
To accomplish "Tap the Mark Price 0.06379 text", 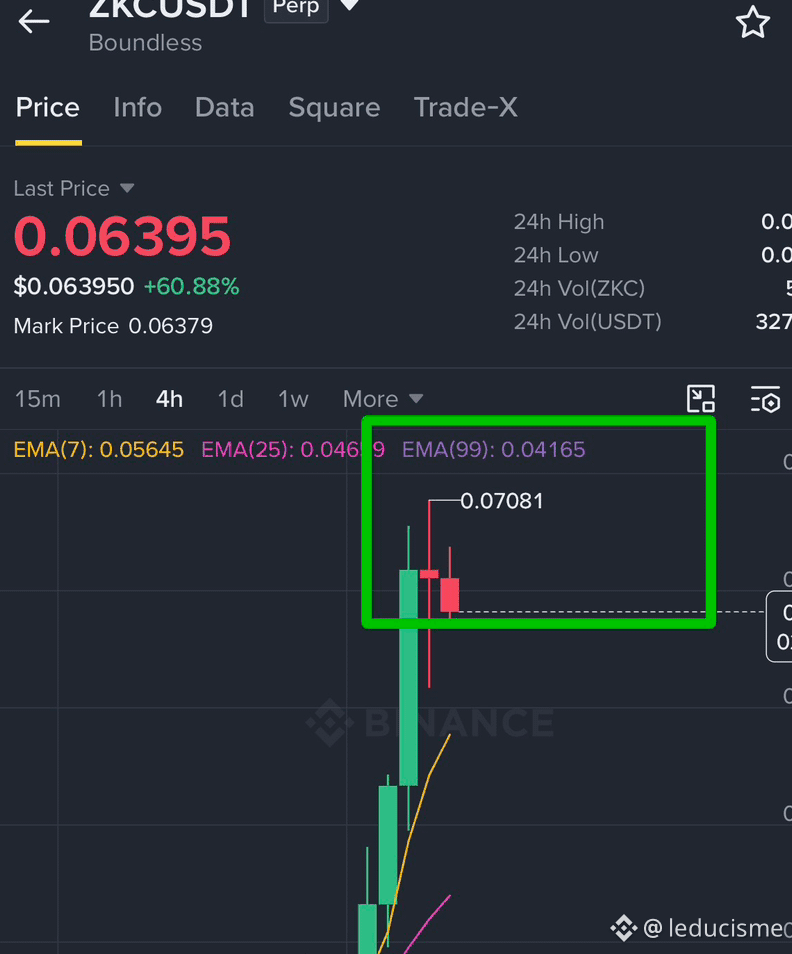I will [x=113, y=326].
